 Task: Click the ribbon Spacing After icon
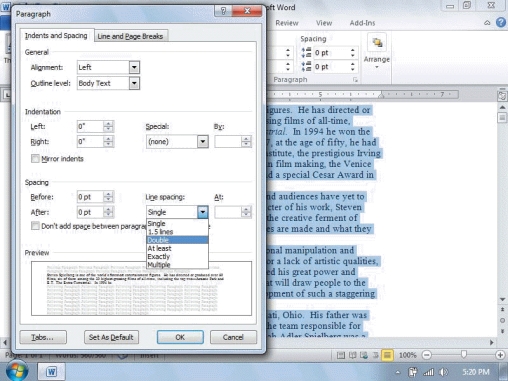(x=306, y=66)
